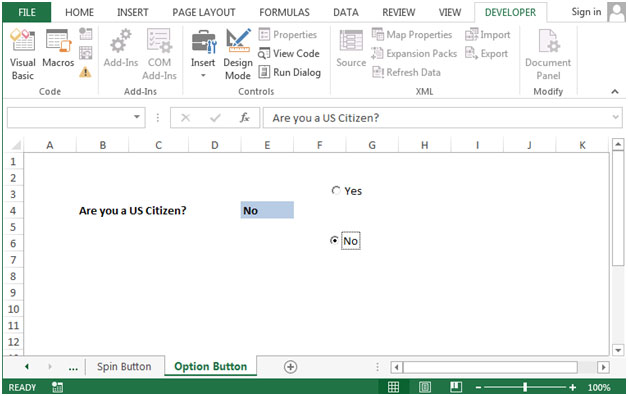Open the Add-Ins manager
Viewport: 628px width, 396px height.
pos(121,48)
